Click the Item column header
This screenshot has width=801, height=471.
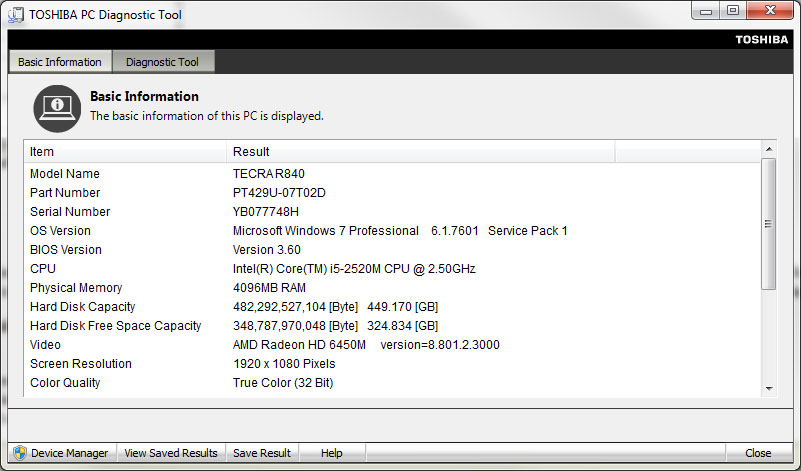[x=125, y=152]
